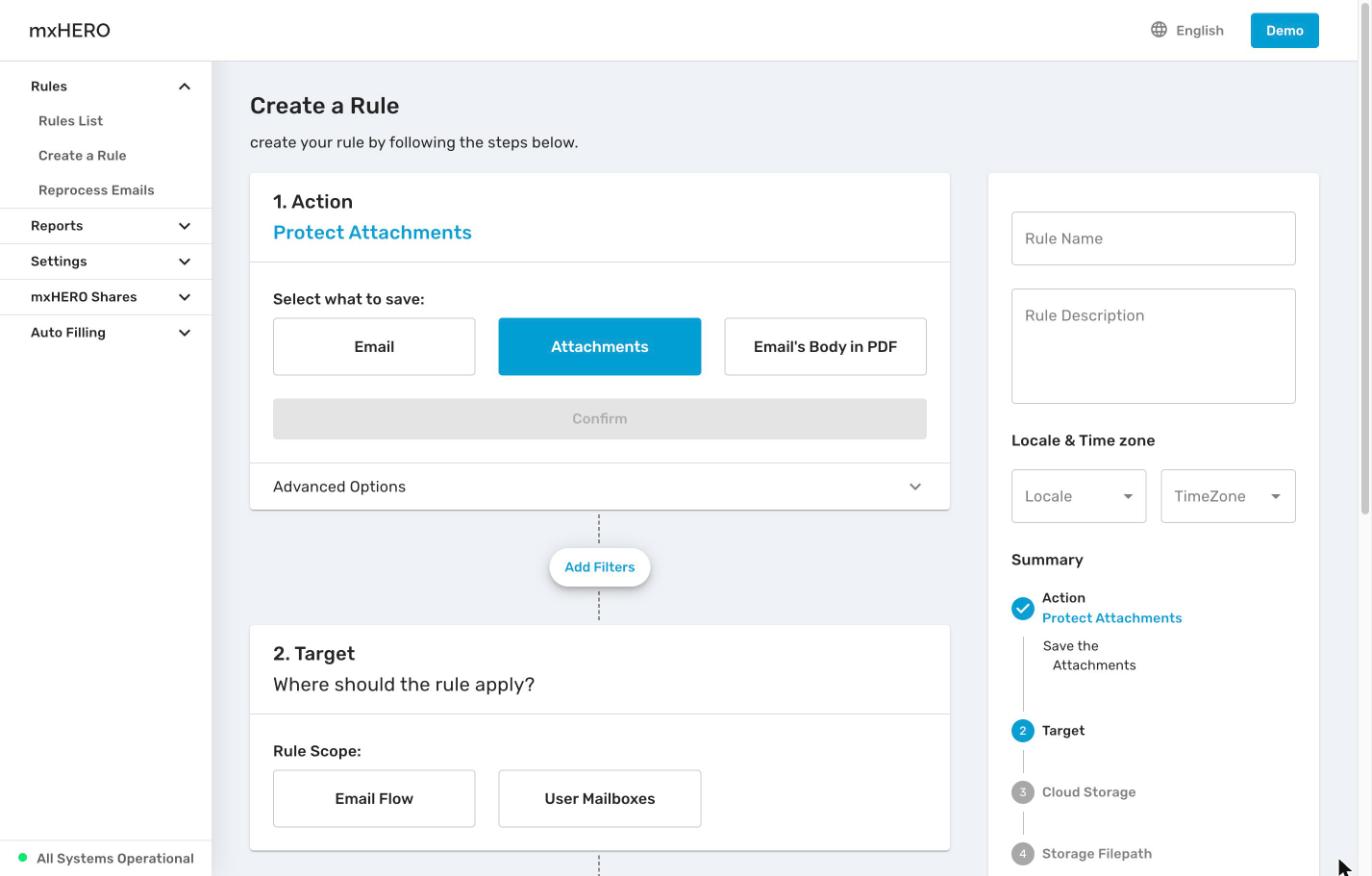
Task: Click the Storage Filepath step label
Action: 1097,854
